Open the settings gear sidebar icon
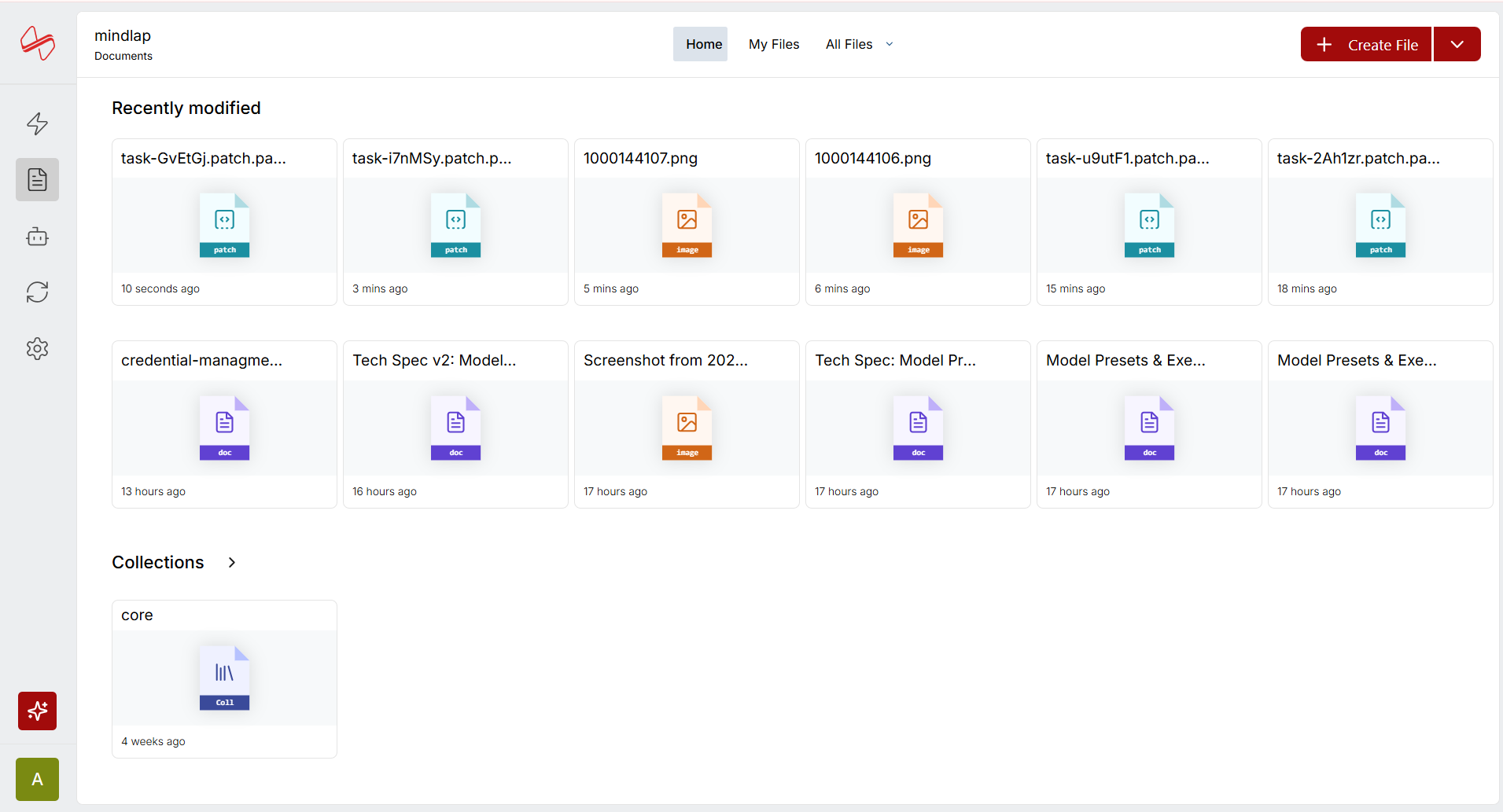The height and width of the screenshot is (812, 1503). point(37,349)
